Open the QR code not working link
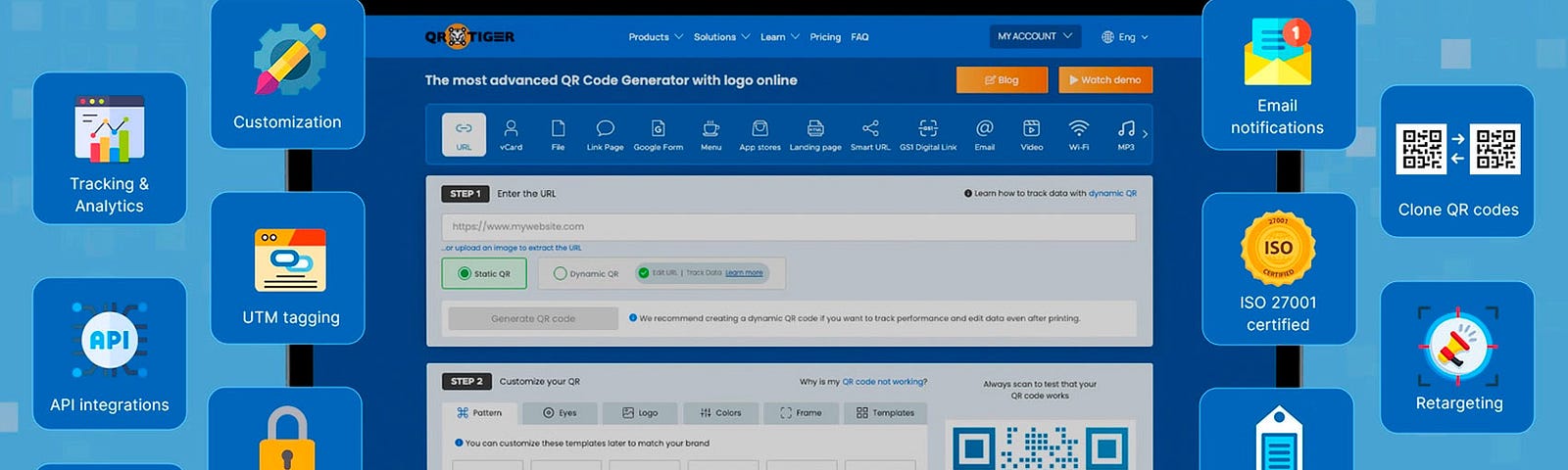Screen dimensions: 1568x470 click(885, 382)
